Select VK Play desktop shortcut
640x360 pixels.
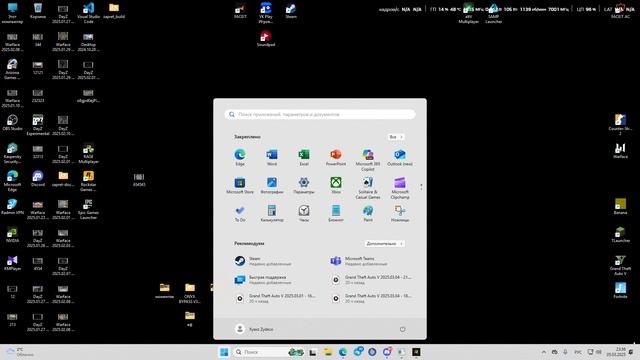click(266, 13)
